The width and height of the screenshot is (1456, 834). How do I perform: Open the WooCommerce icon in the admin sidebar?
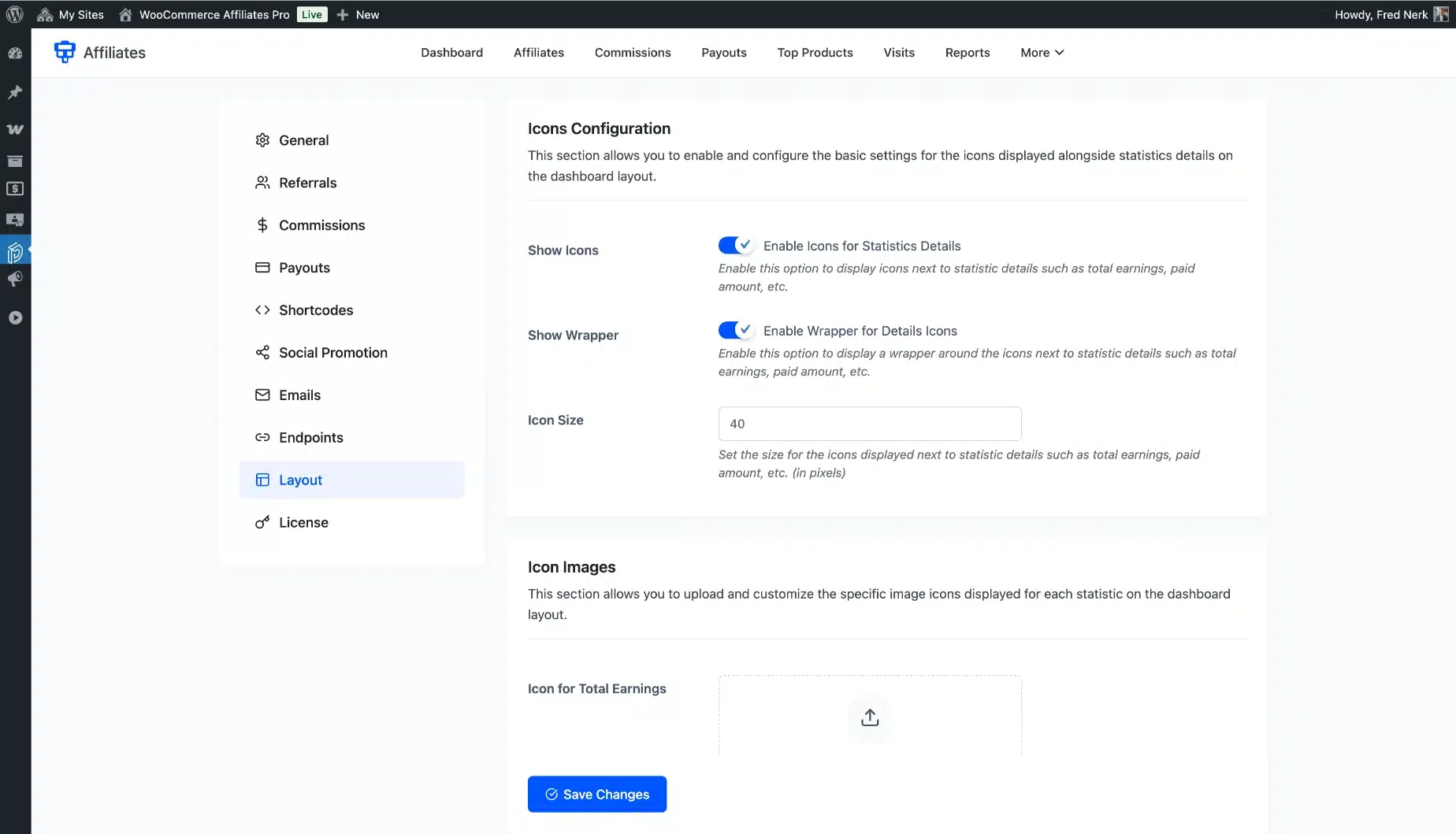15,129
